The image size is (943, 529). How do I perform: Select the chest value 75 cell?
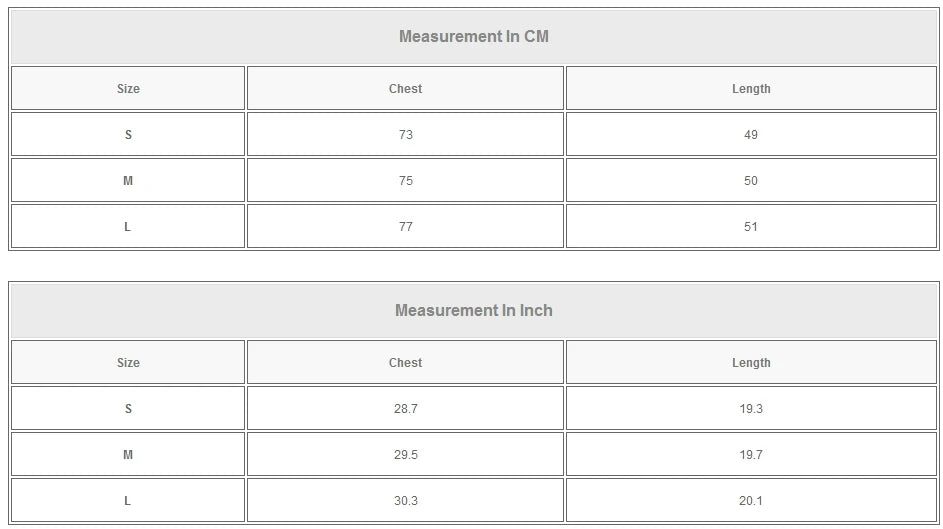coord(405,181)
